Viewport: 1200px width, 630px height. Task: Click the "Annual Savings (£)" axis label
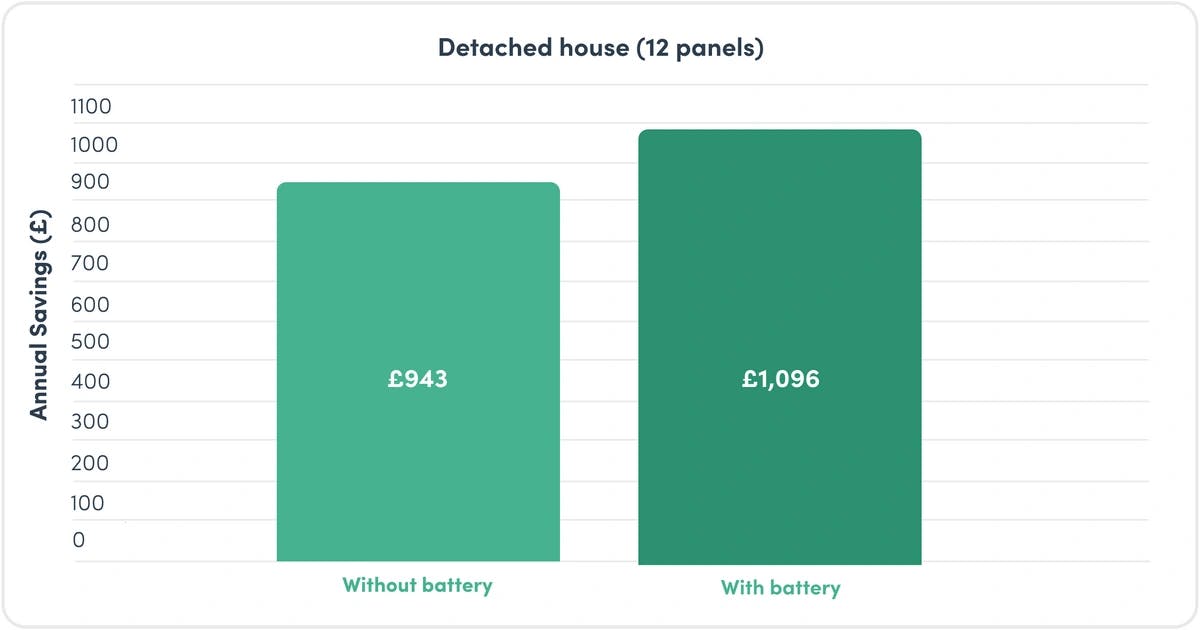point(39,319)
